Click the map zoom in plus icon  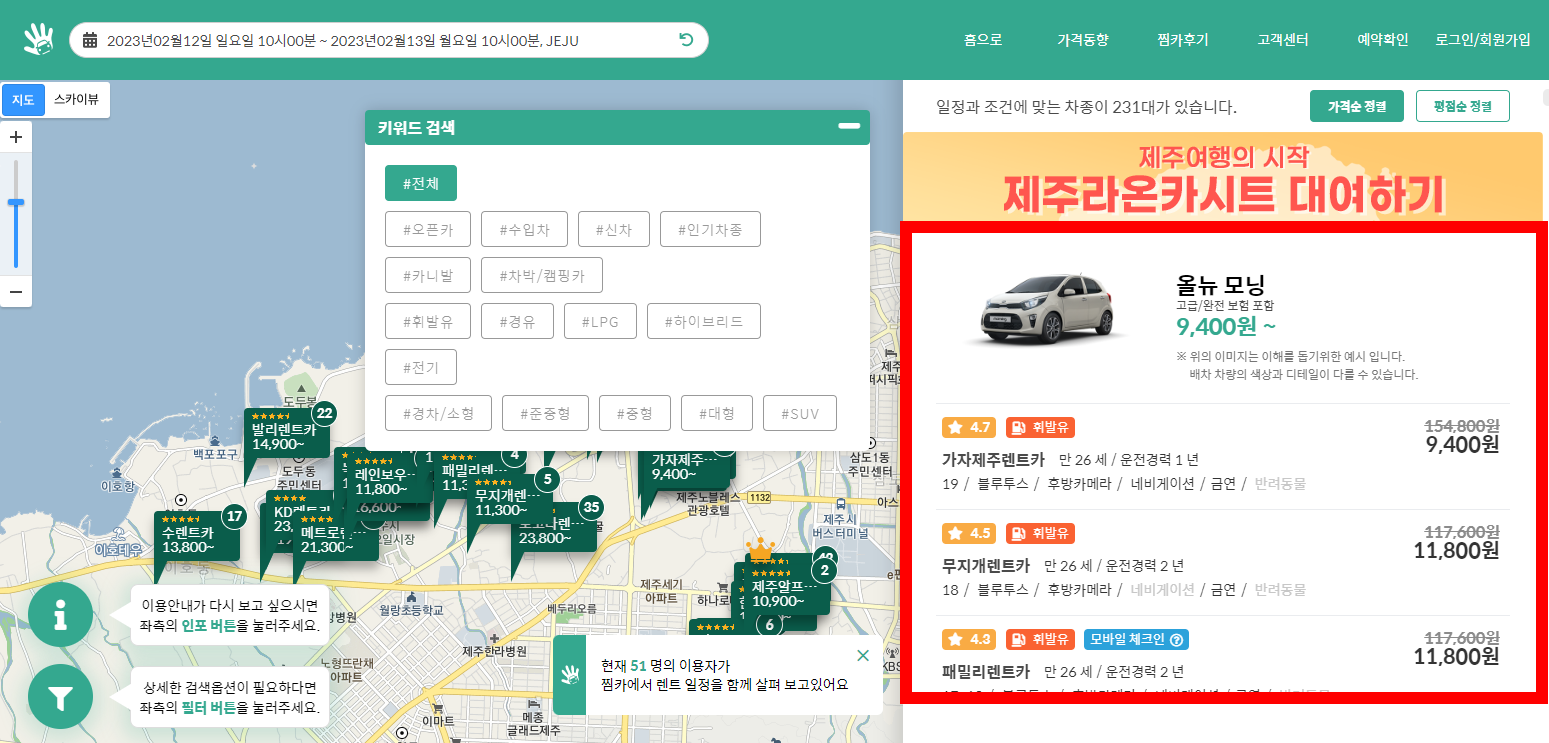click(x=15, y=136)
